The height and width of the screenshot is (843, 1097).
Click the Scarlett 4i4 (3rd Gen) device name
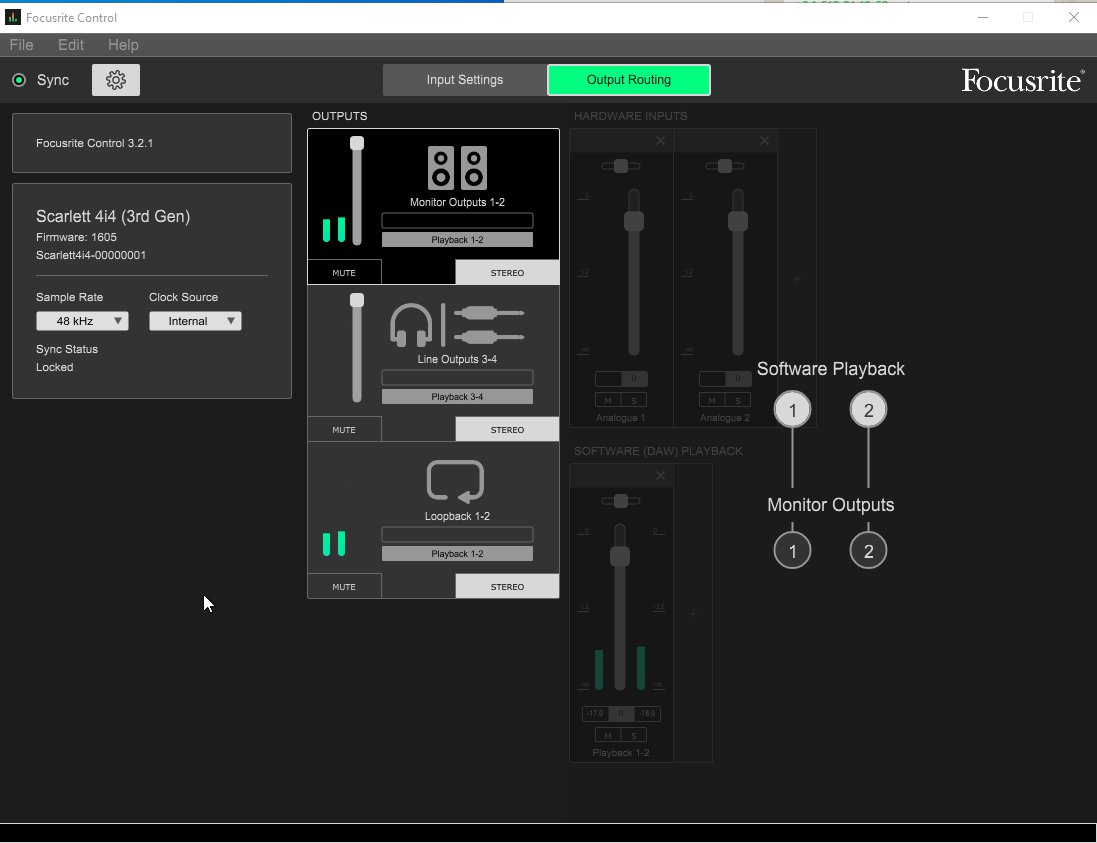click(113, 216)
